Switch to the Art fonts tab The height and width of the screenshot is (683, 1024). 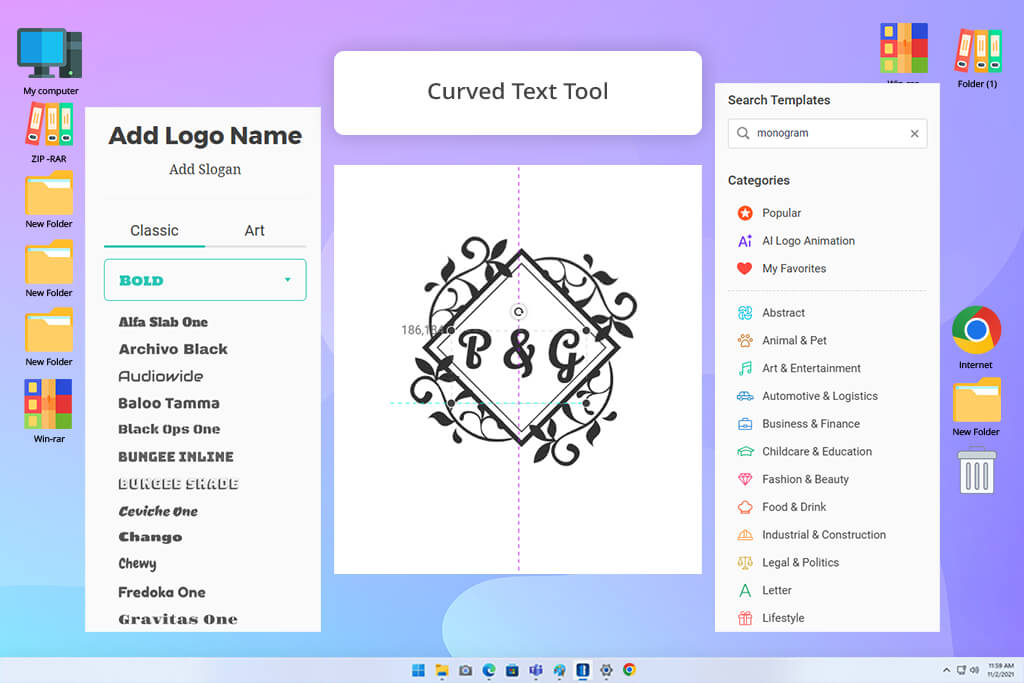click(x=255, y=230)
